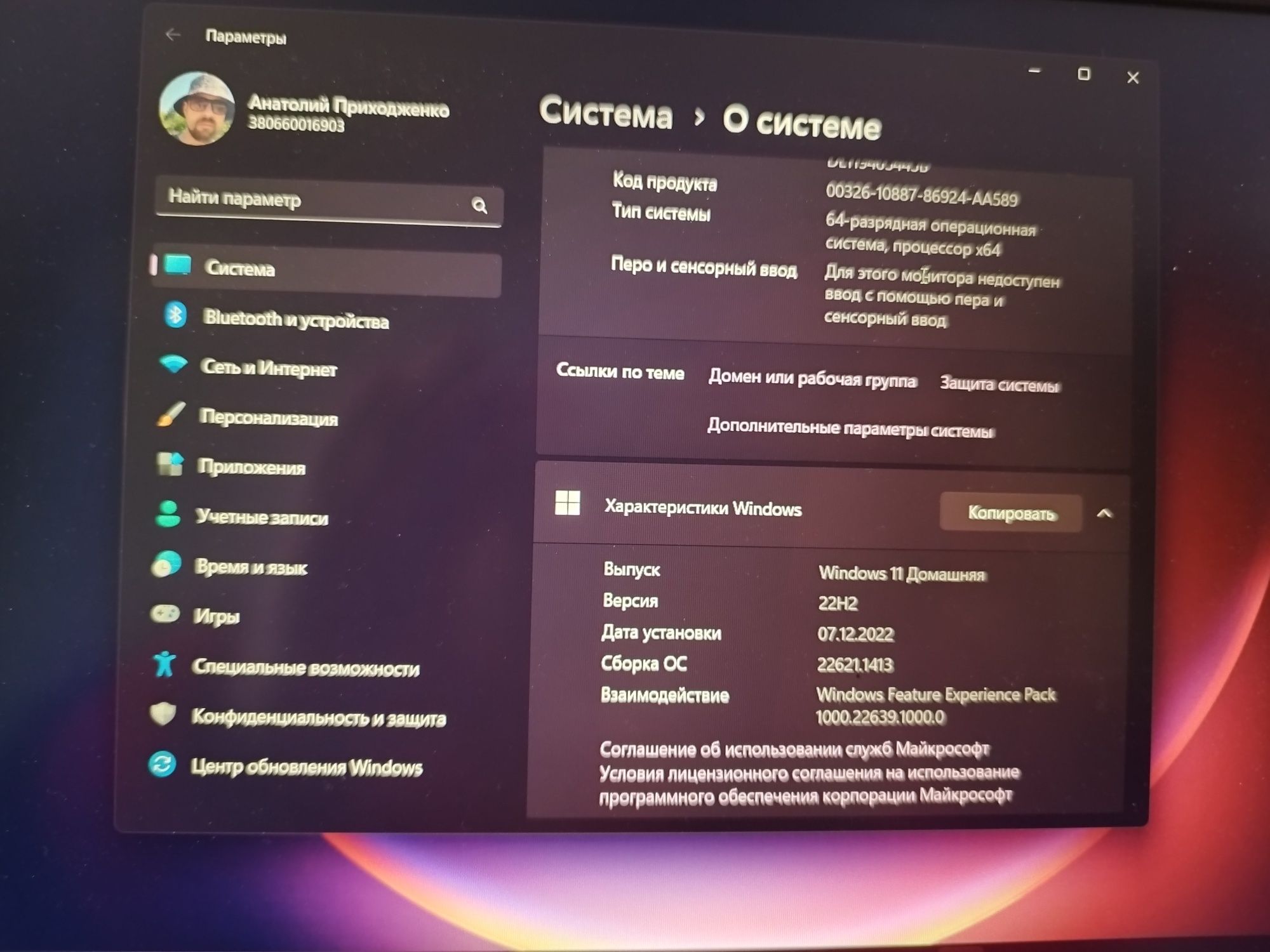Image resolution: width=1270 pixels, height=952 pixels.
Task: Go to Персонализация settings
Action: (269, 417)
